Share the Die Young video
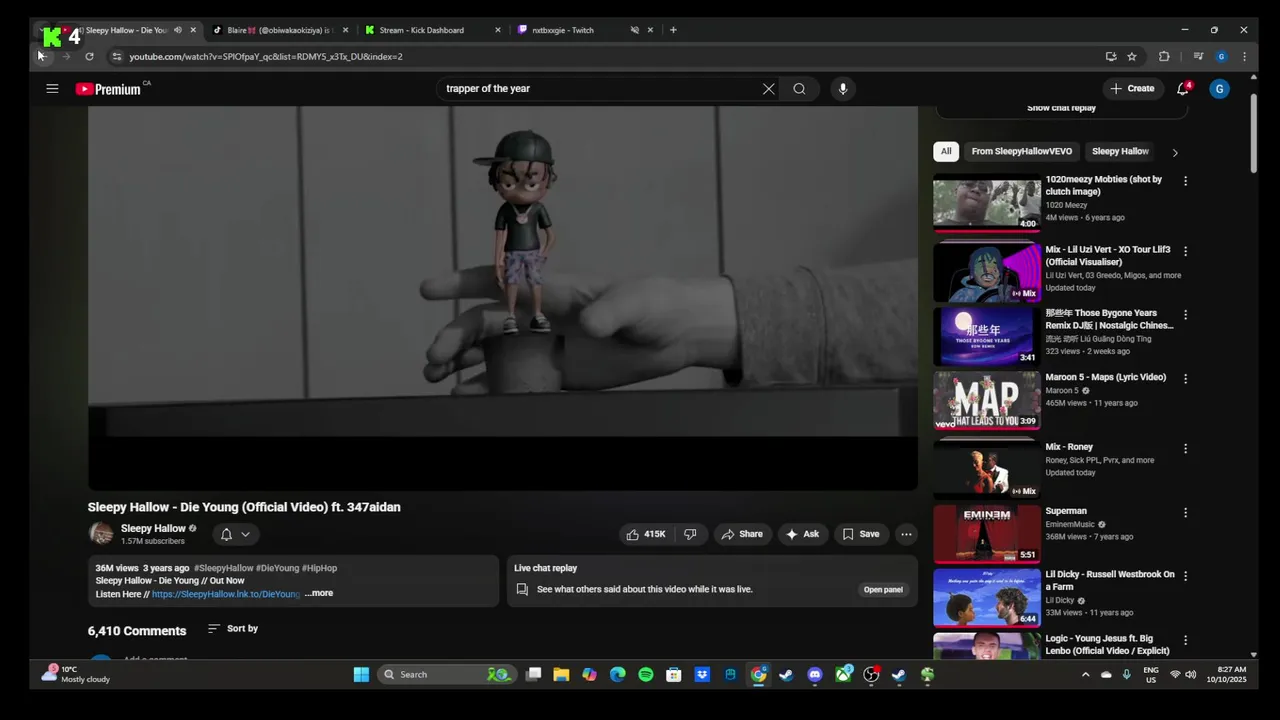Screen dimensions: 1280x720 (742, 534)
